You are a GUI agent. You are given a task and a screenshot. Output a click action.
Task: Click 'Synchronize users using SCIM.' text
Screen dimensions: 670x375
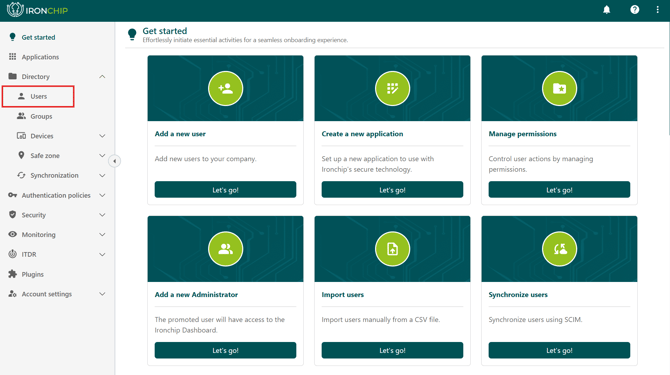[535, 319]
